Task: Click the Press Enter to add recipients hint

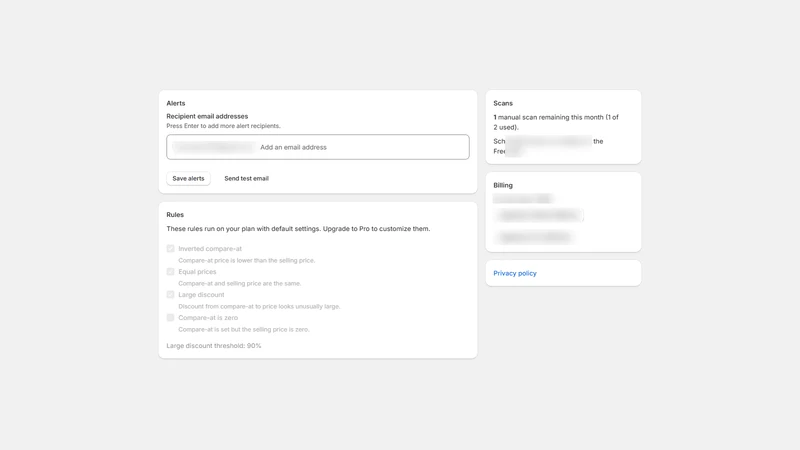Action: pyautogui.click(x=223, y=126)
